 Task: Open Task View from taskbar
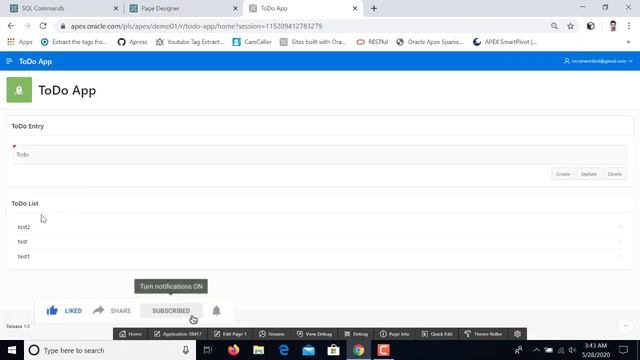tap(208, 350)
